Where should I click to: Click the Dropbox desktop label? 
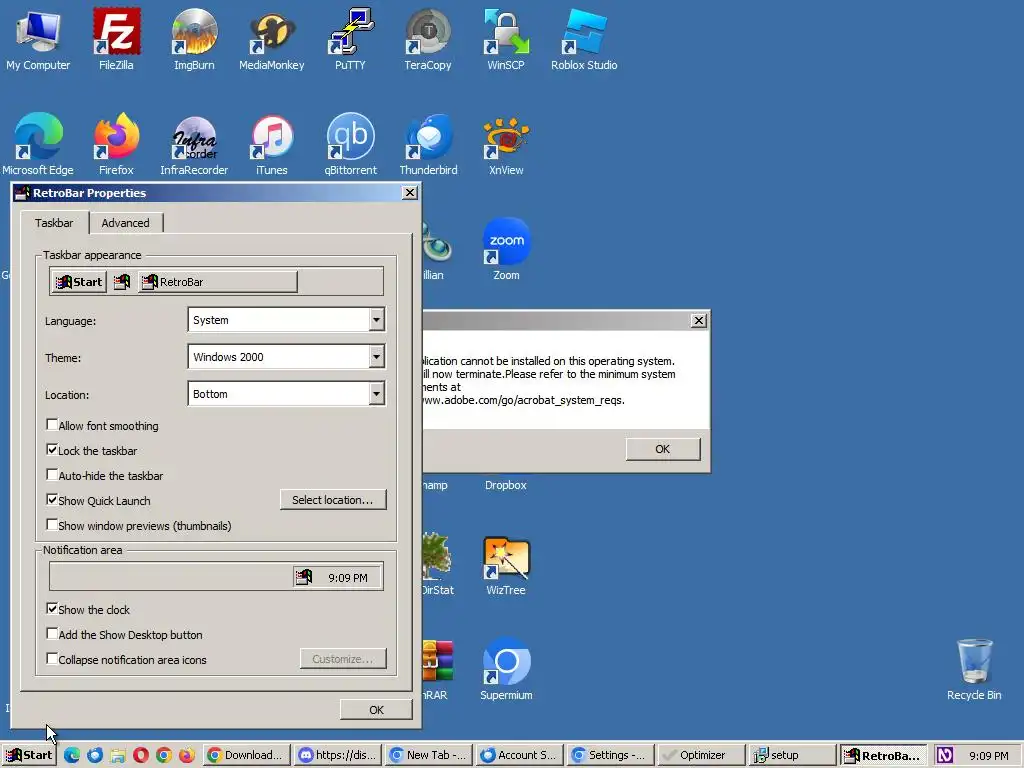(x=505, y=485)
